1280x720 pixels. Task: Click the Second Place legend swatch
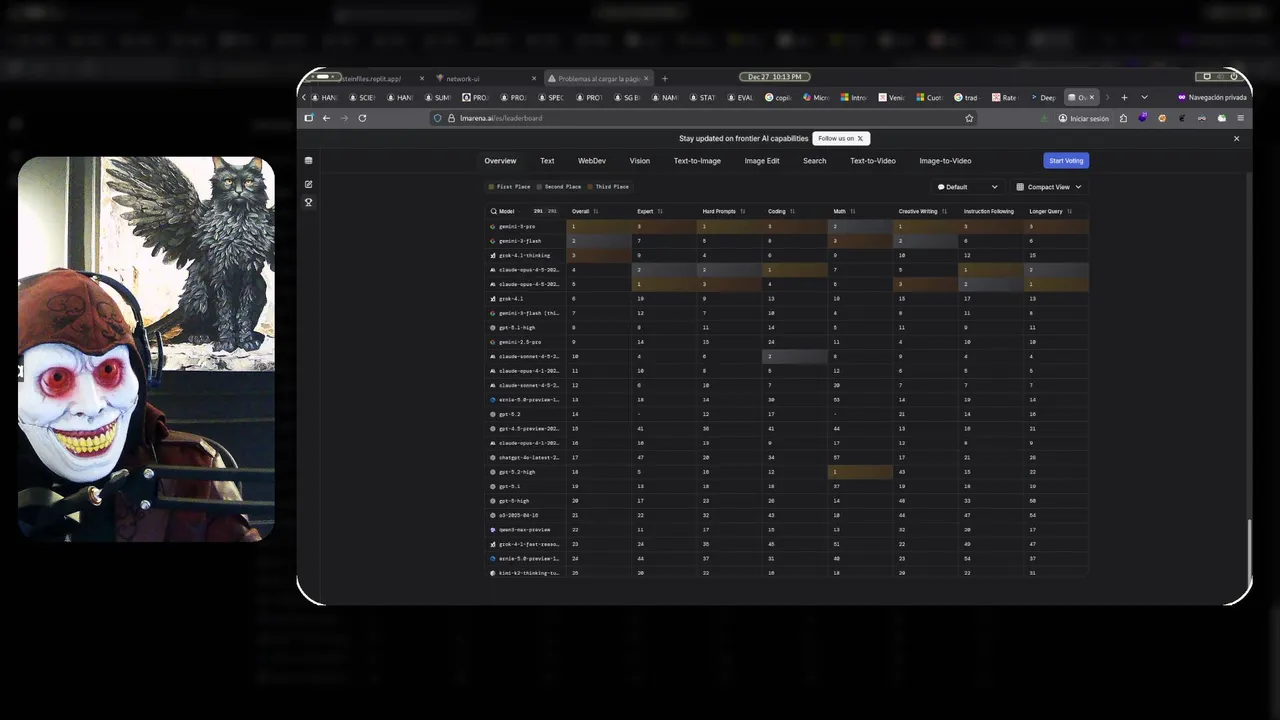[540, 187]
